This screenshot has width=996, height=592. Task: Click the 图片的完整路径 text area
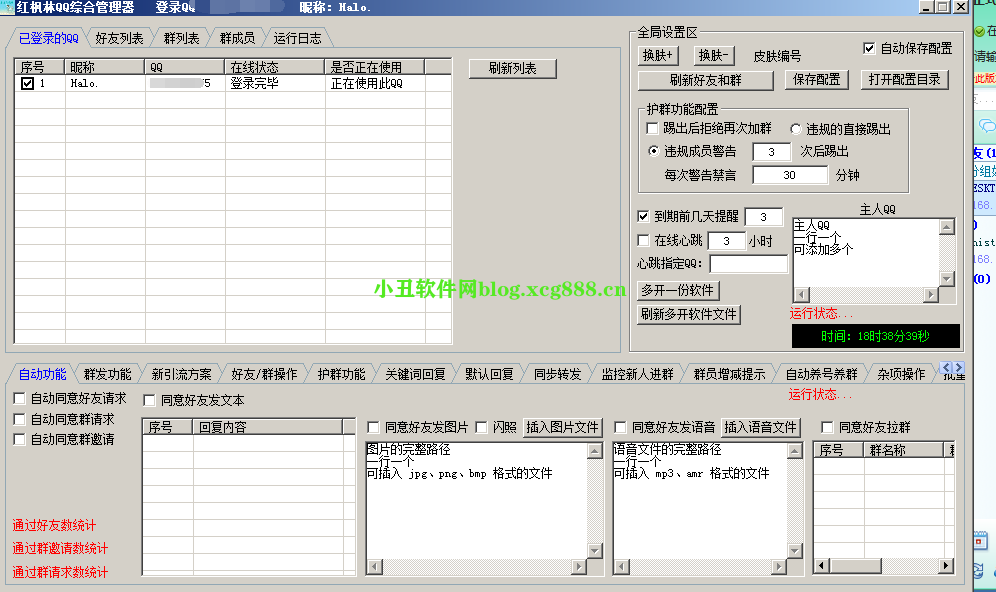pos(476,501)
